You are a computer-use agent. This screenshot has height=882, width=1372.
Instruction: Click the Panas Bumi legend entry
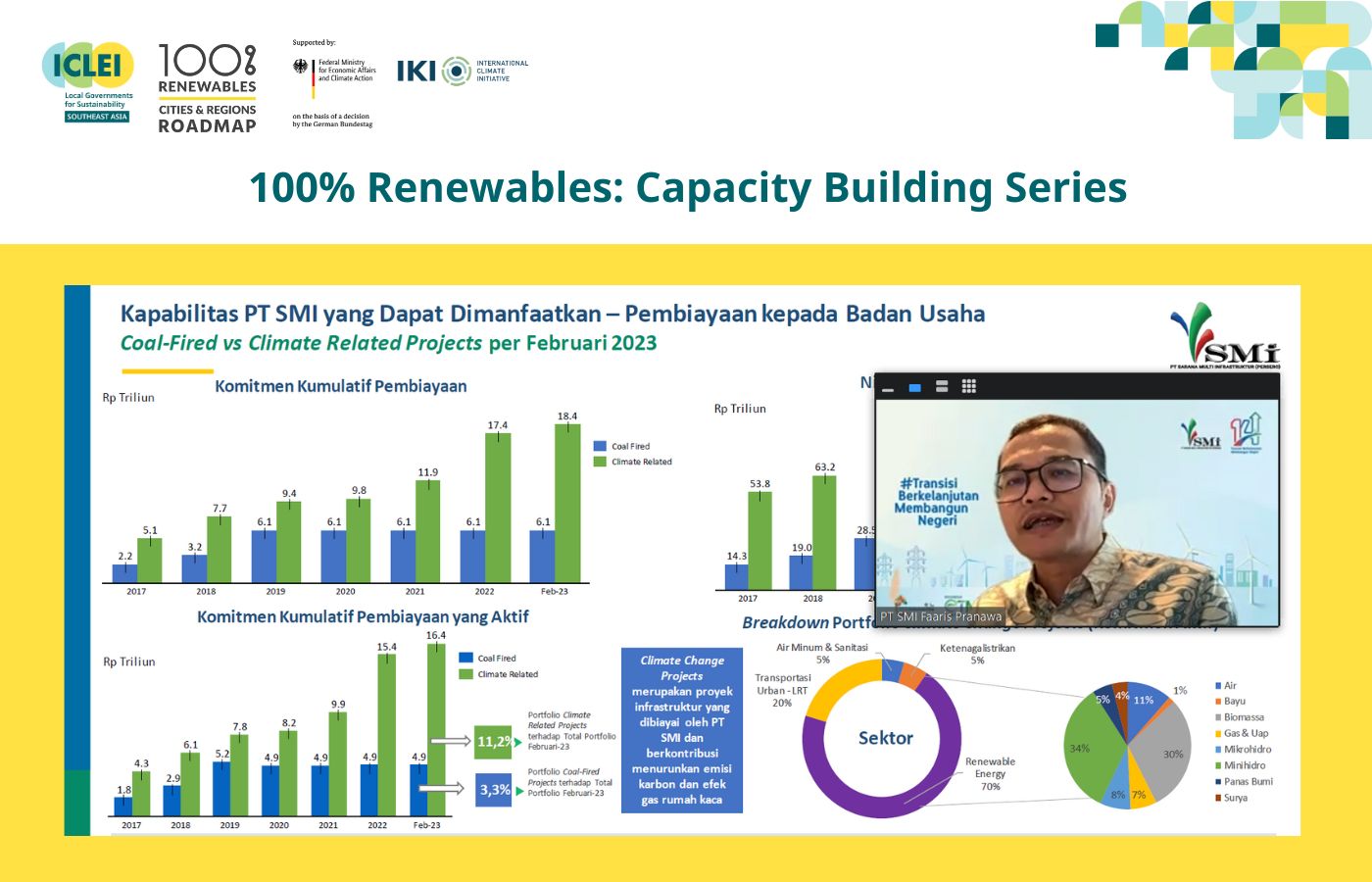click(x=1247, y=781)
